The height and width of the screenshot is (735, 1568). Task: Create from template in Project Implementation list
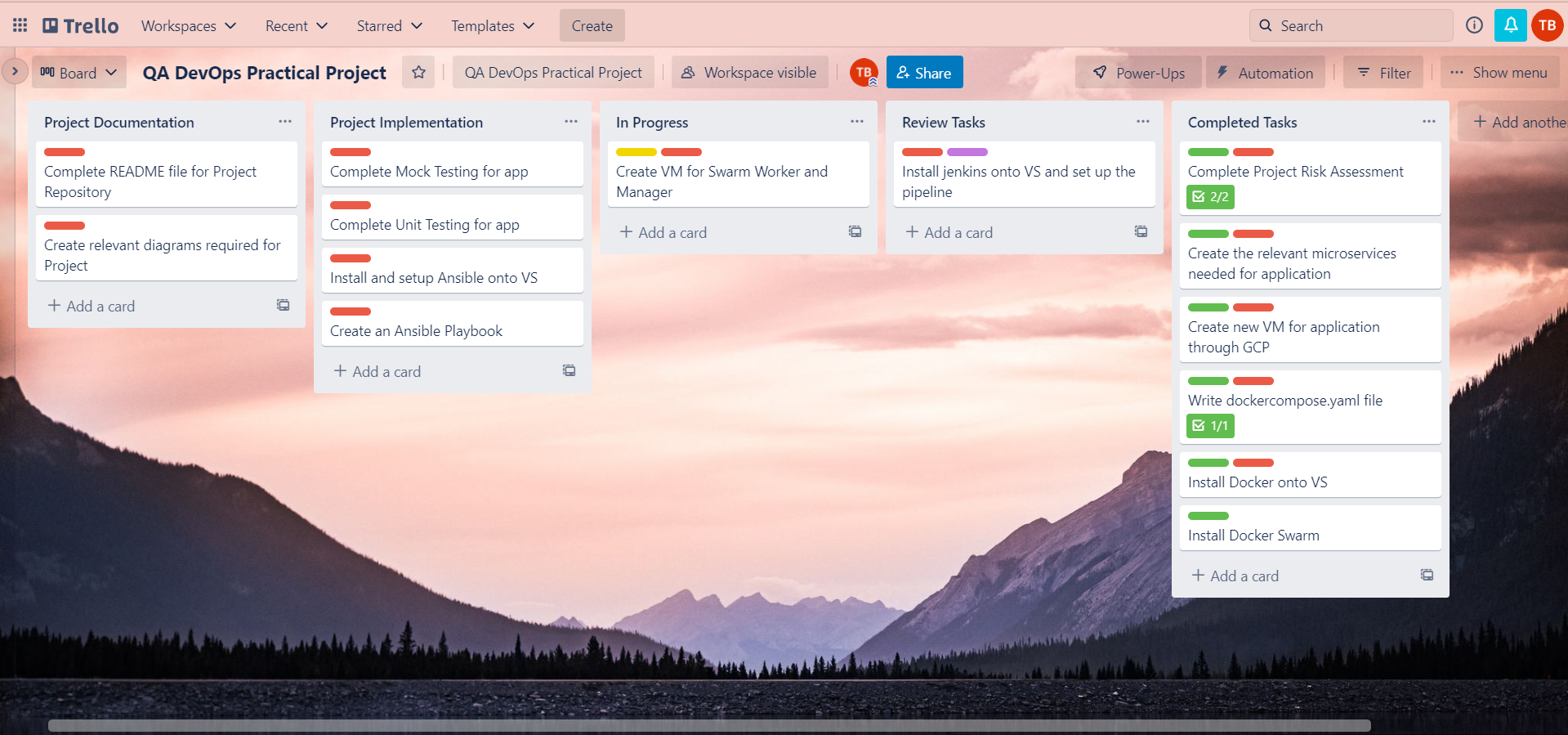(x=569, y=370)
